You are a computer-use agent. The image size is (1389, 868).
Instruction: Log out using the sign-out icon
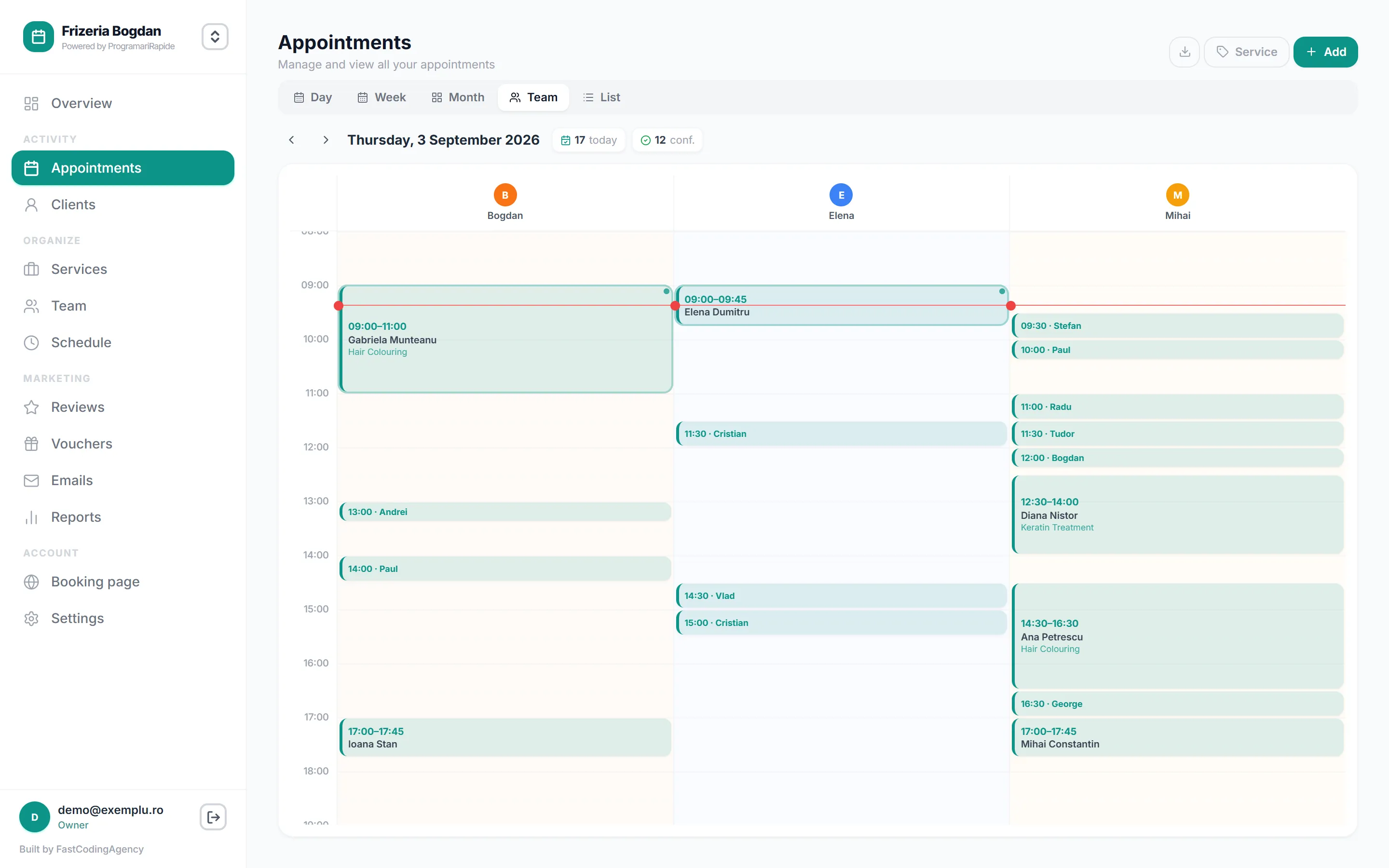coord(213,817)
